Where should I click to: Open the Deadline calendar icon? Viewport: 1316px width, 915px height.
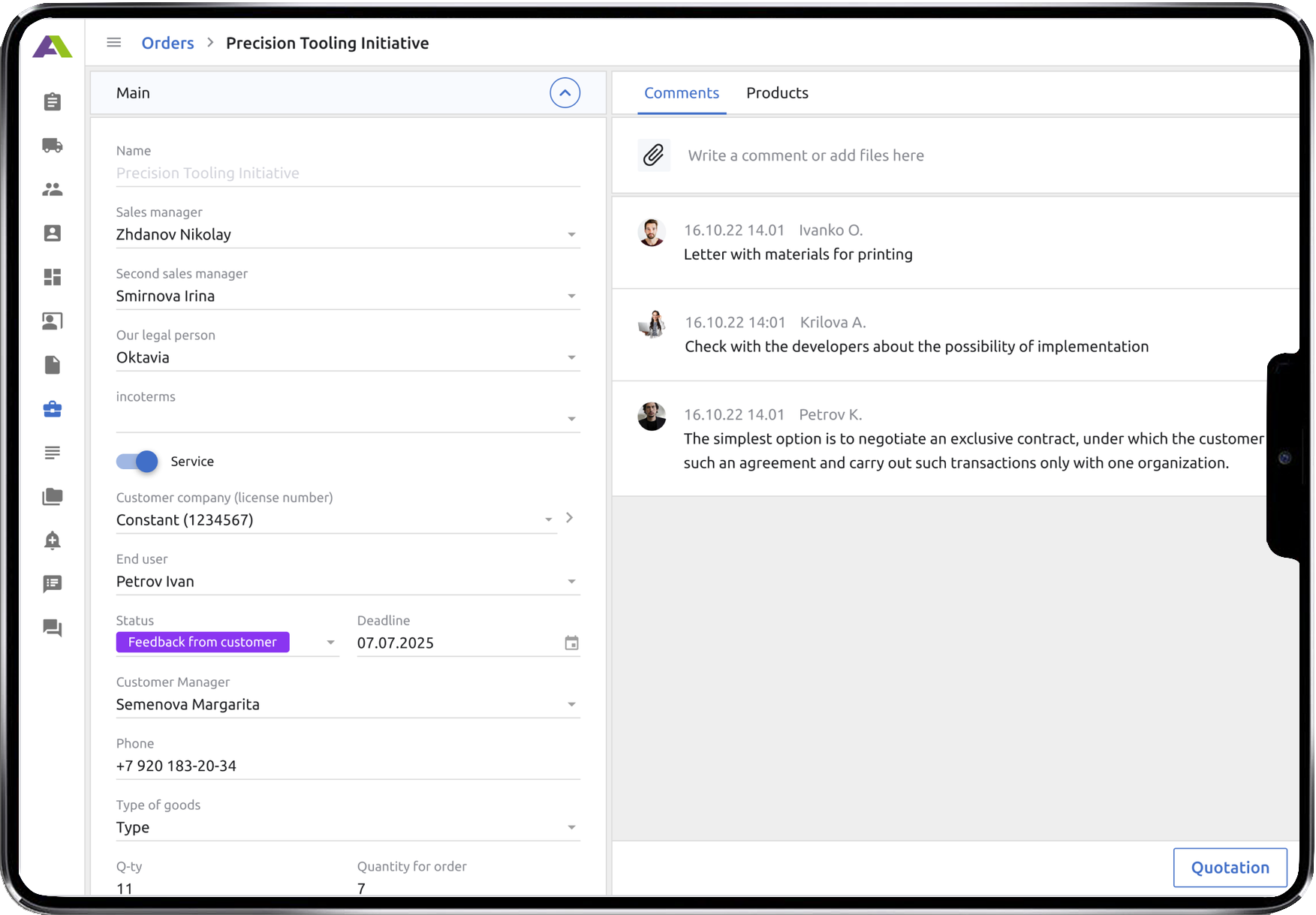tap(571, 643)
